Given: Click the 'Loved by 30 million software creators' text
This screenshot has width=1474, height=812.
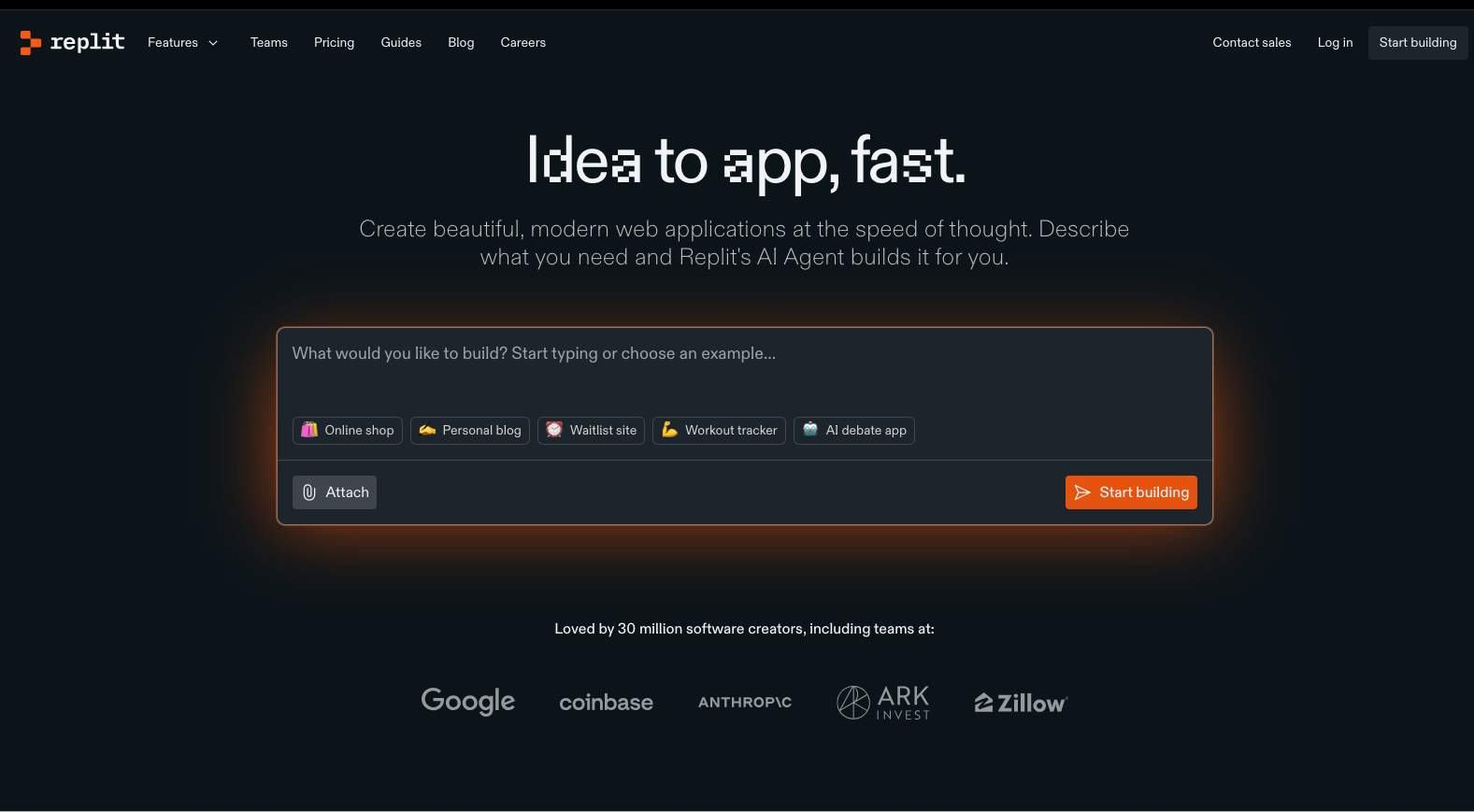Looking at the screenshot, I should pos(744,629).
